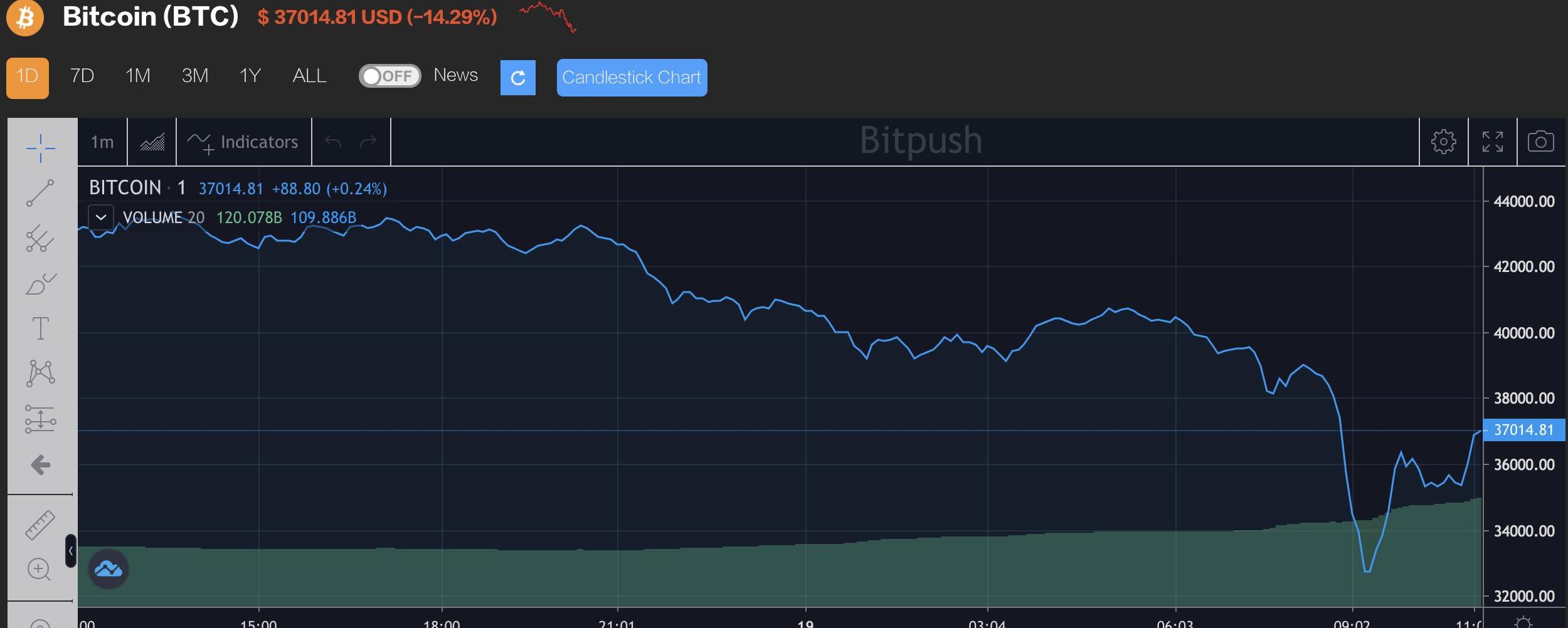Collapse the VOLUME indicator legend
Screen dimensions: 1568x628
101,217
